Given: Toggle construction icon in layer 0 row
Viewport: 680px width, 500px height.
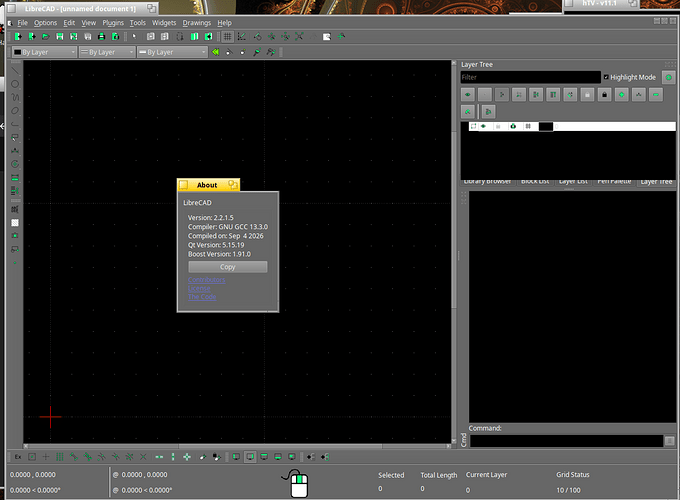Looking at the screenshot, I should pyautogui.click(x=528, y=126).
